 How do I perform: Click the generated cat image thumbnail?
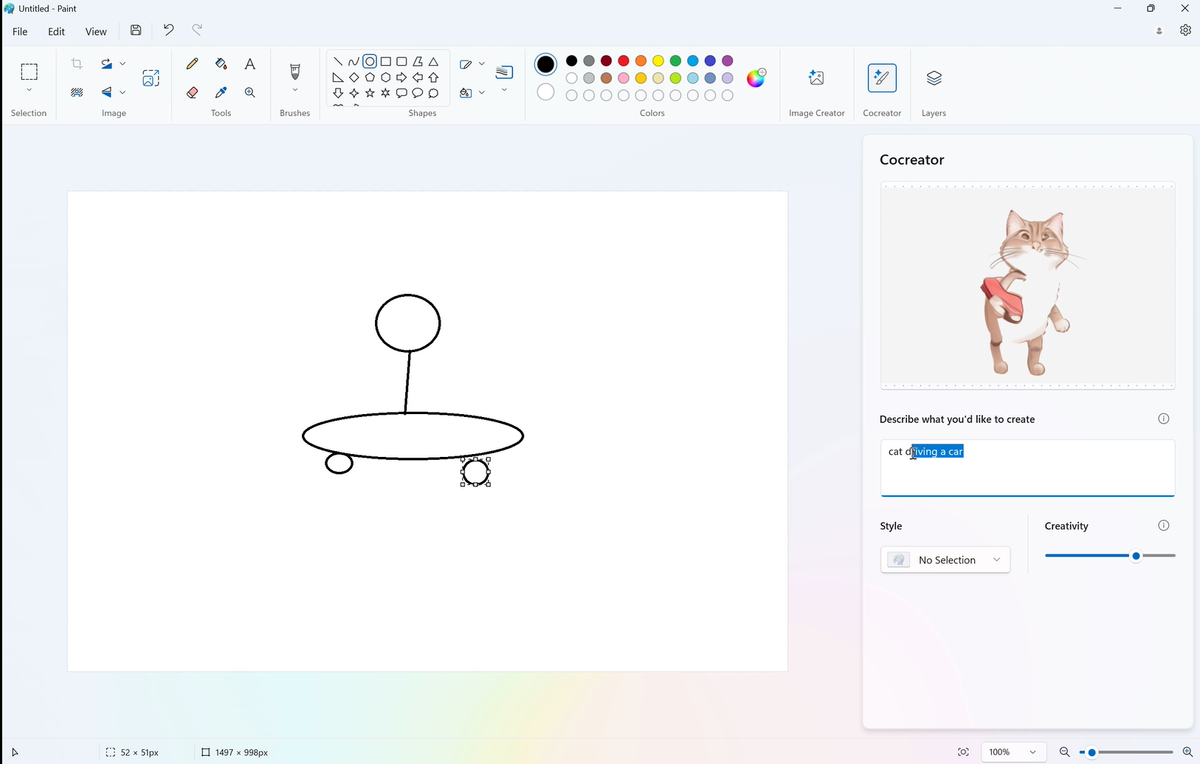[1027, 286]
